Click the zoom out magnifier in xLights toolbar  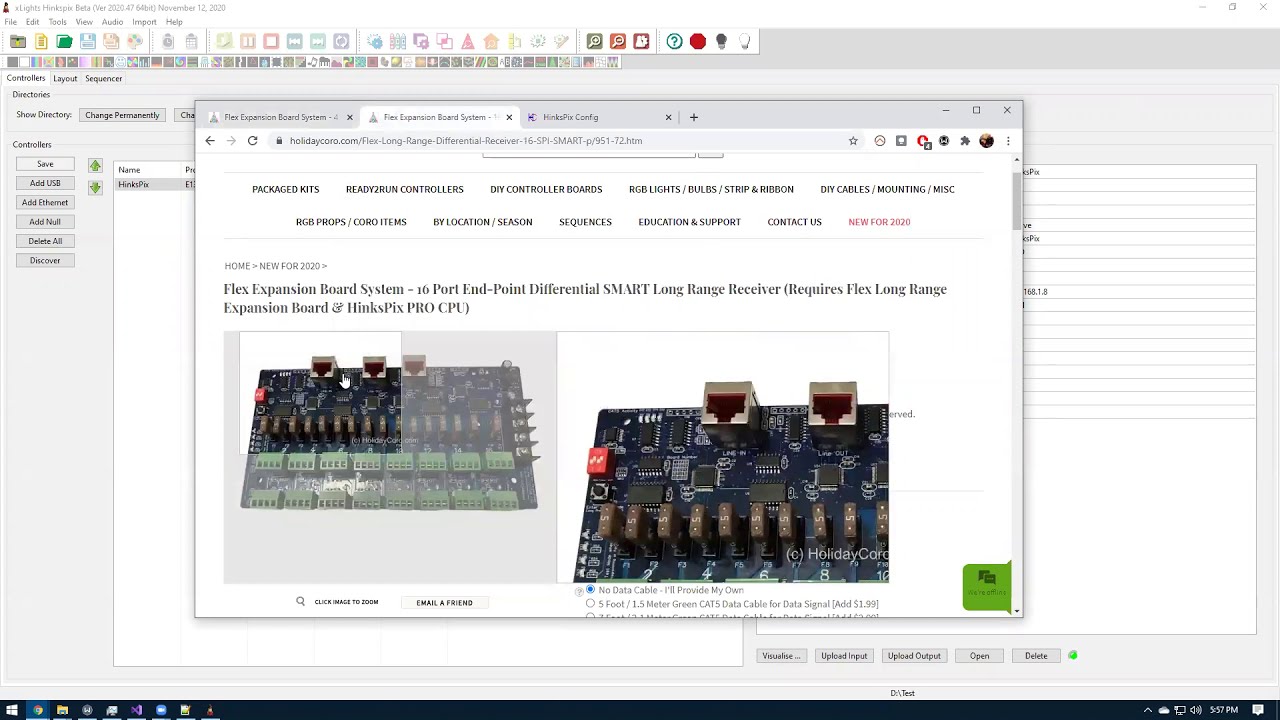(618, 41)
